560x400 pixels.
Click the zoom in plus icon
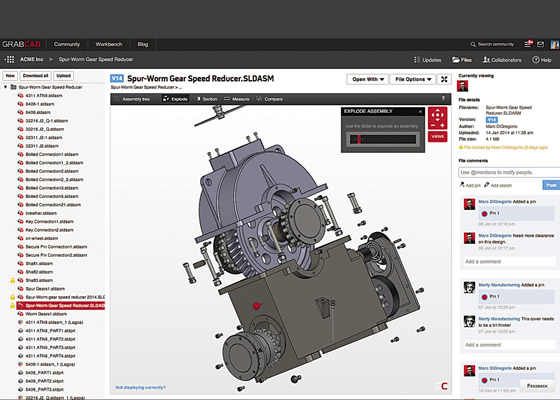pyautogui.click(x=442, y=125)
